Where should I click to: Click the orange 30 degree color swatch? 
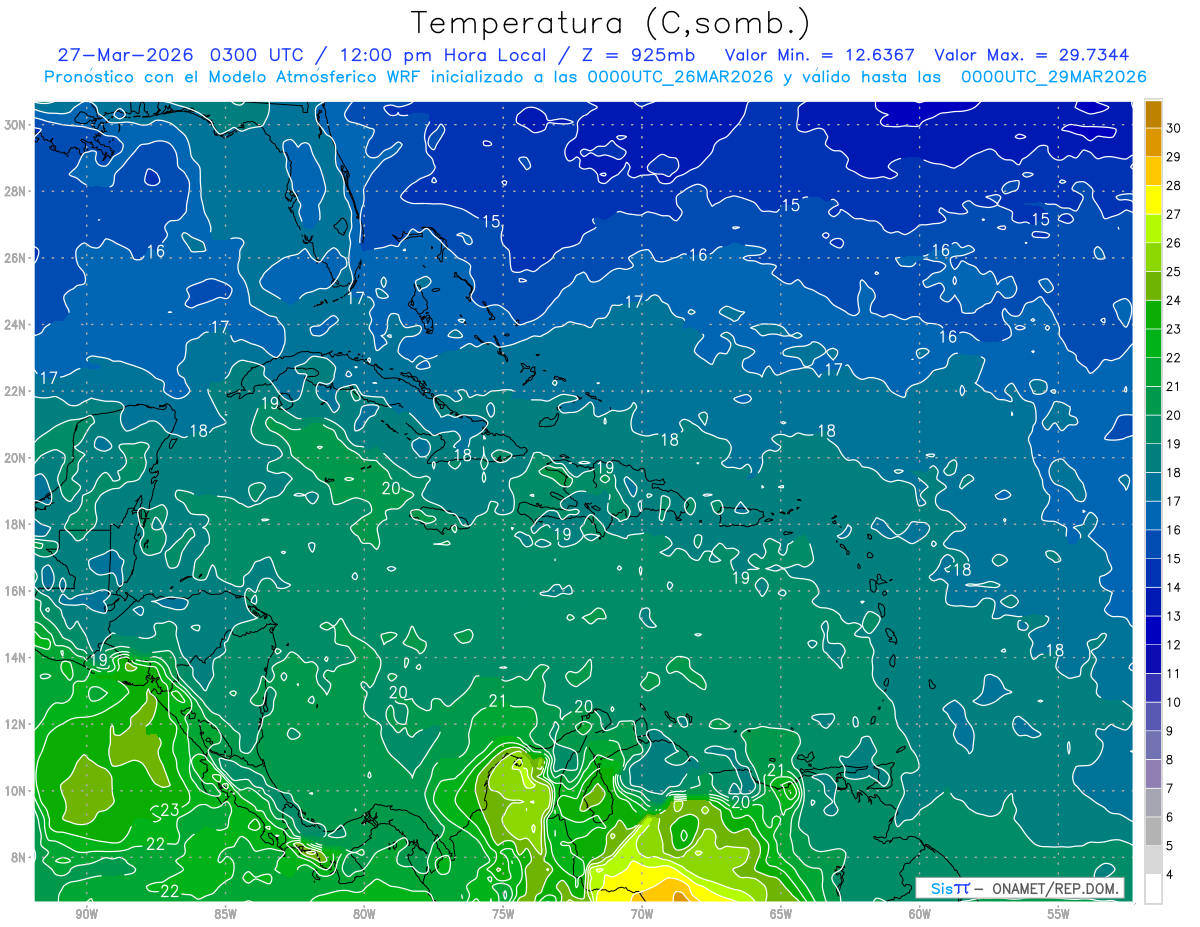(x=1153, y=115)
